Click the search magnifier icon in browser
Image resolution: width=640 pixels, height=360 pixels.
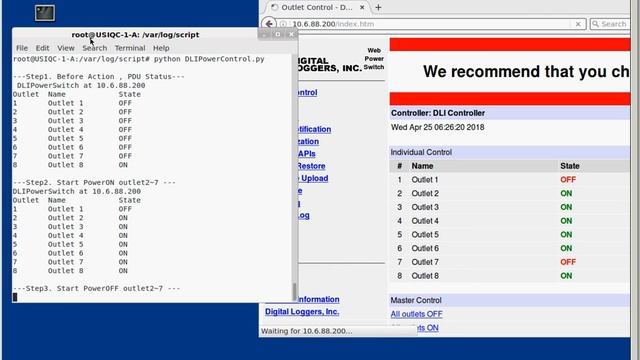click(x=596, y=24)
